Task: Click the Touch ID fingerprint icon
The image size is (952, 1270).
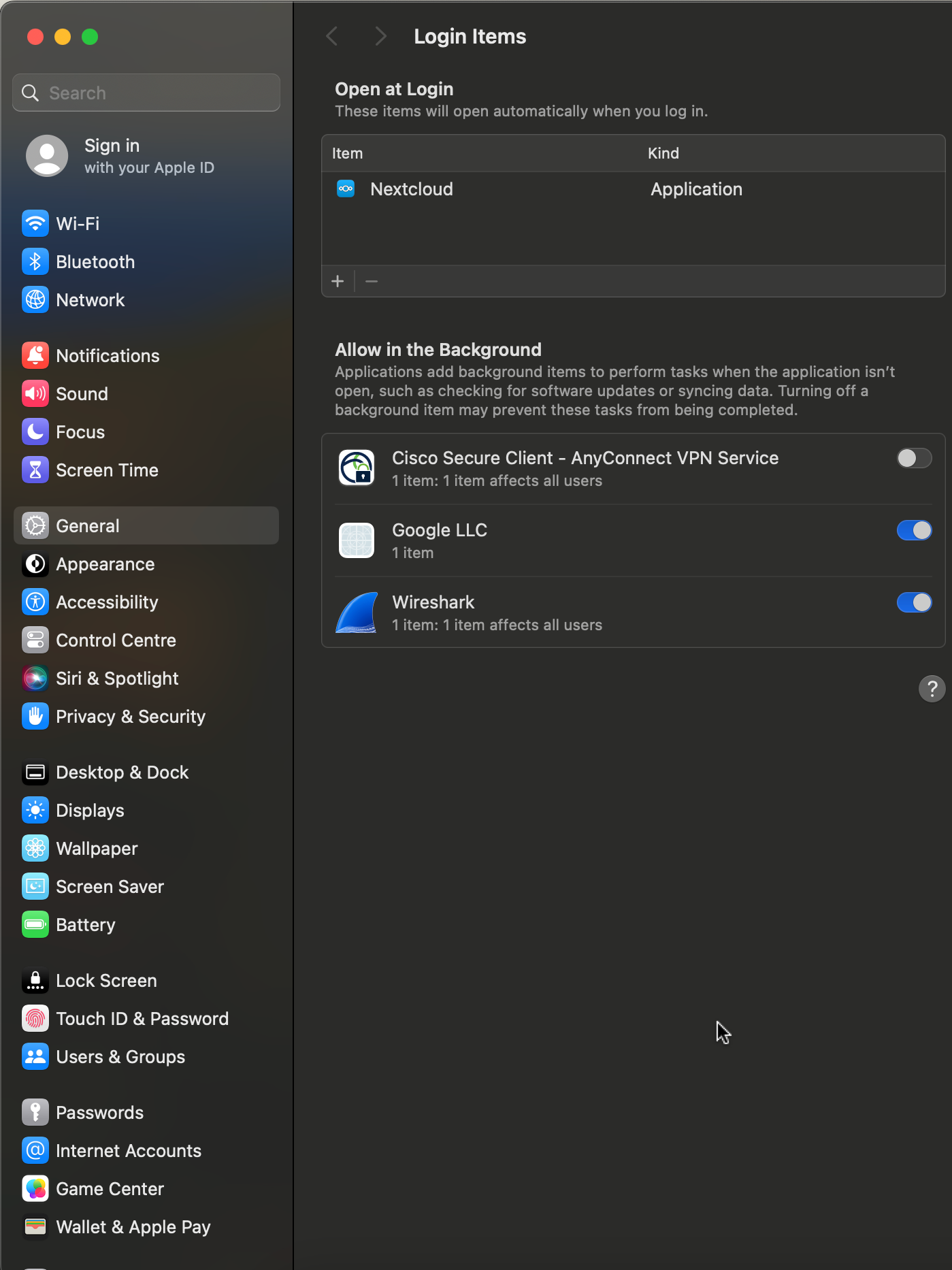Action: pyautogui.click(x=35, y=1019)
